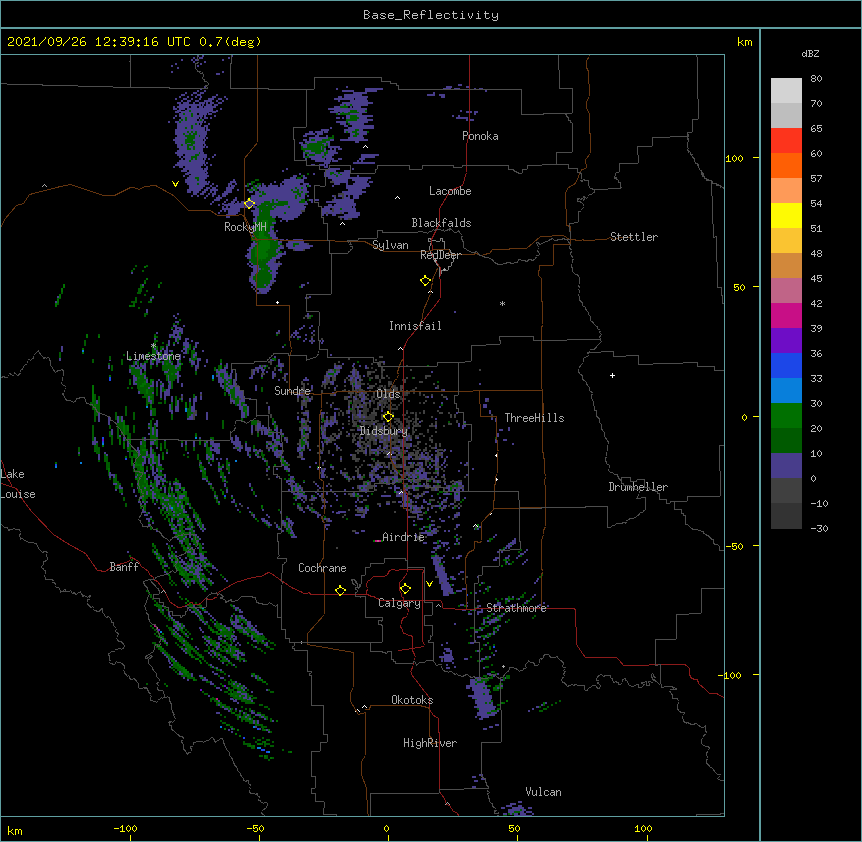Click the Sylvan label on map

pos(390,245)
